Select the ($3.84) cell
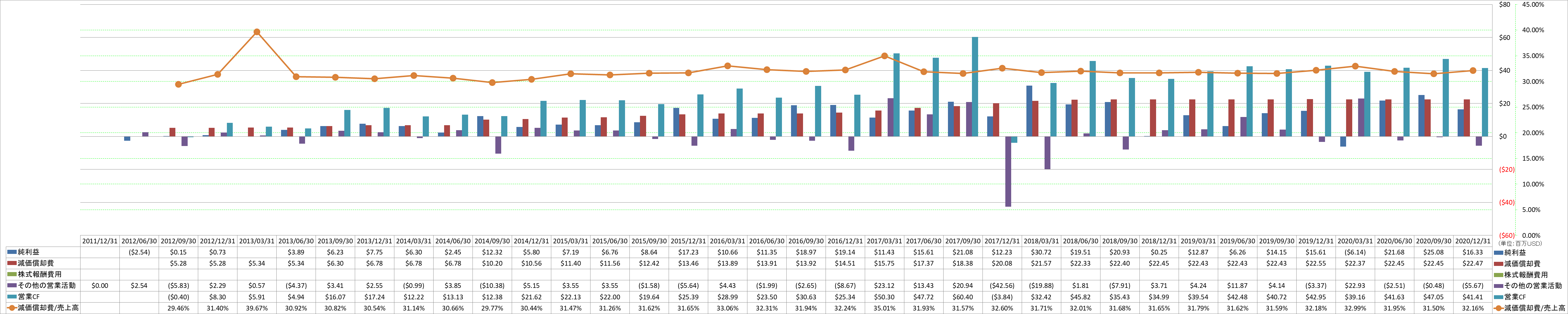This screenshot has height=314, width=1568. tap(1002, 297)
